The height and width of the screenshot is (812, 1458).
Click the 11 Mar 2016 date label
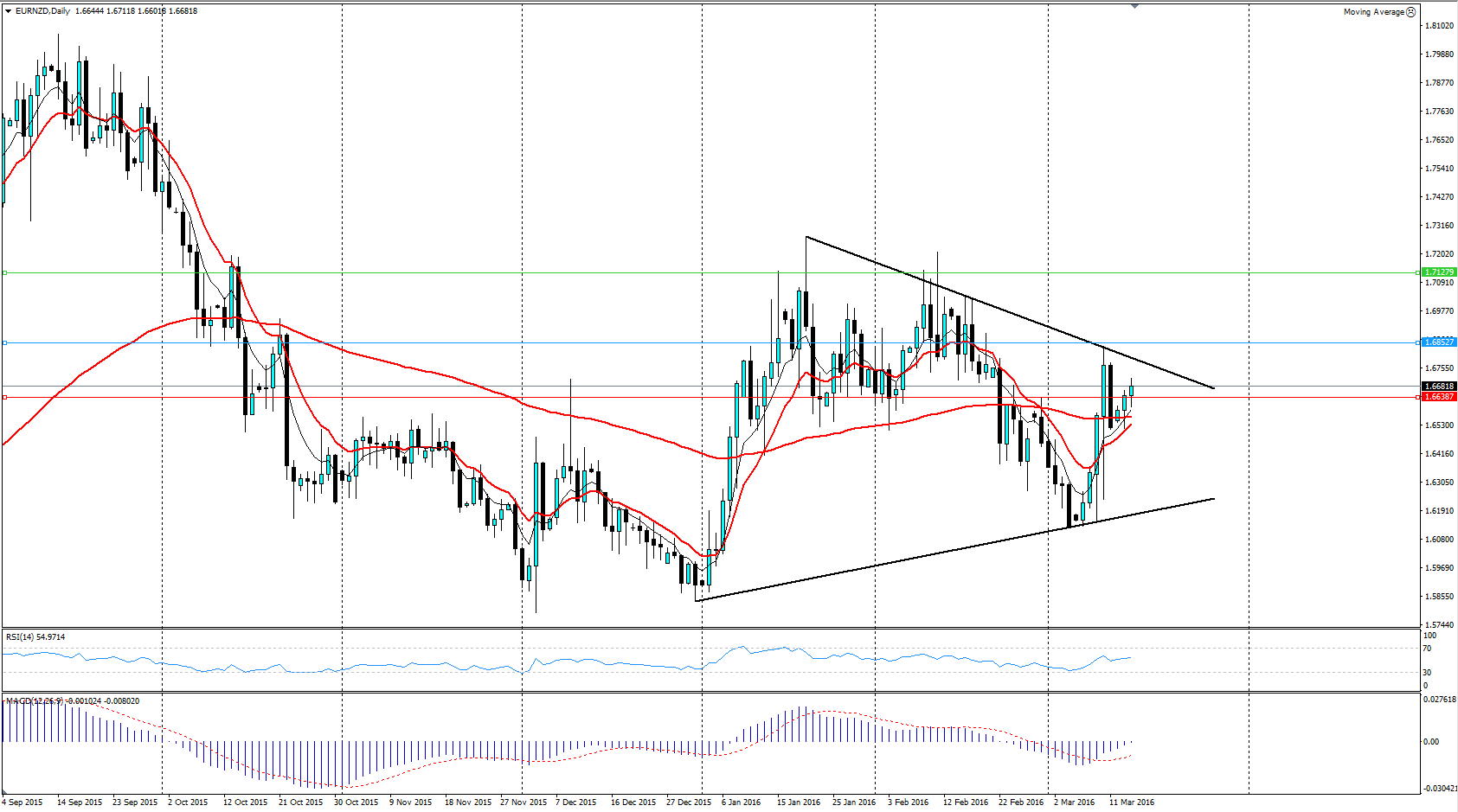(1131, 802)
